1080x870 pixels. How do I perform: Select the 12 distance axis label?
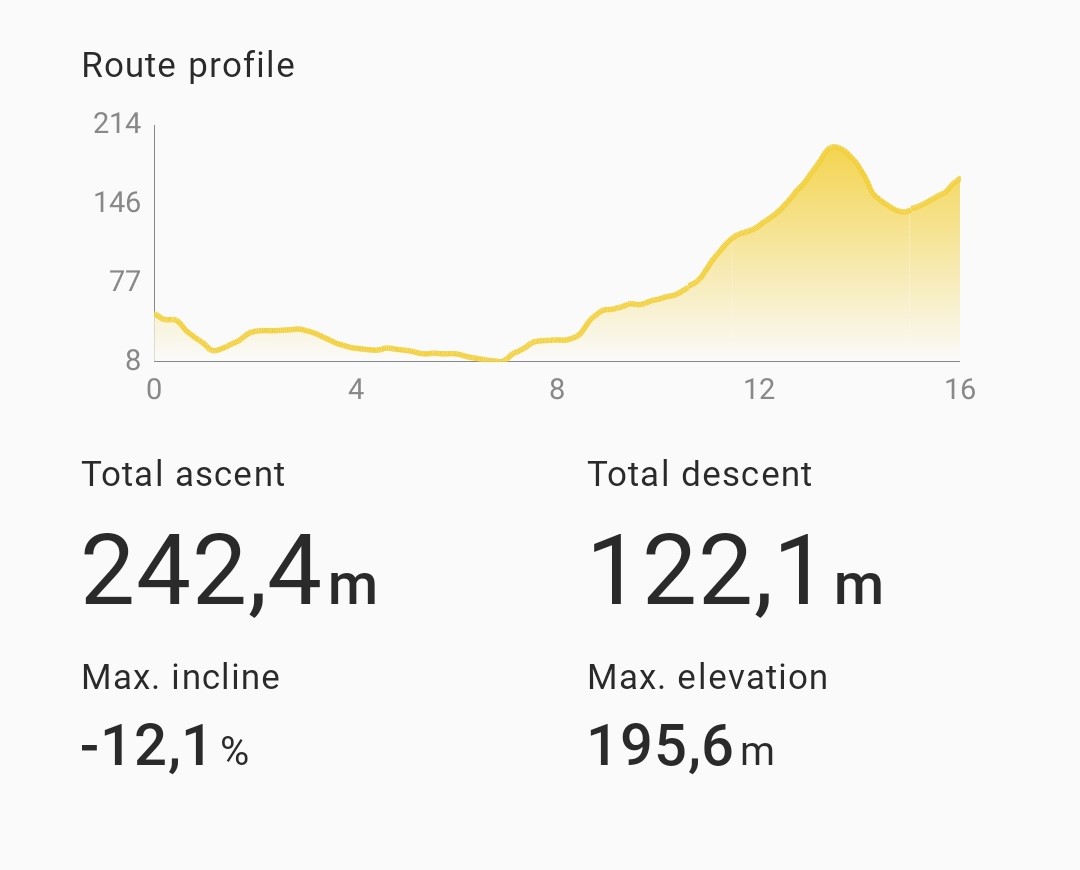(x=759, y=389)
